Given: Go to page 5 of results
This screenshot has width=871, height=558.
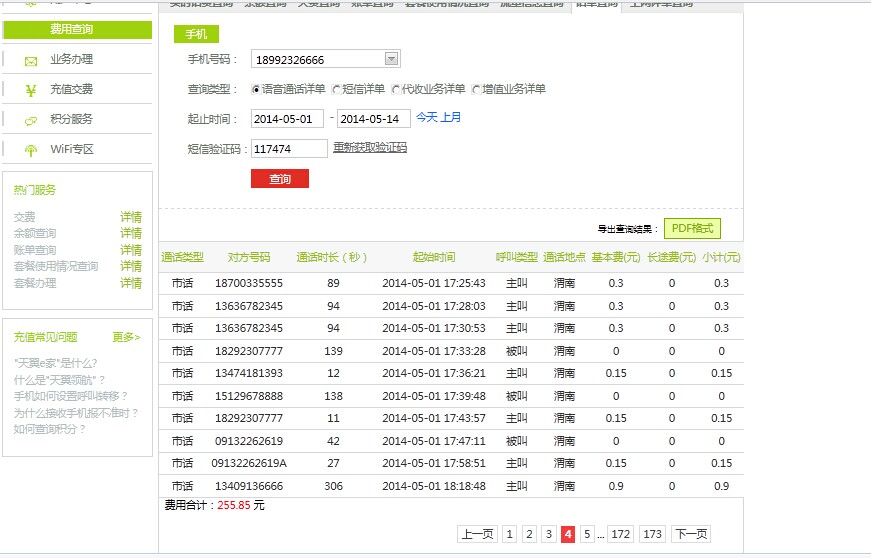Looking at the screenshot, I should tap(587, 534).
